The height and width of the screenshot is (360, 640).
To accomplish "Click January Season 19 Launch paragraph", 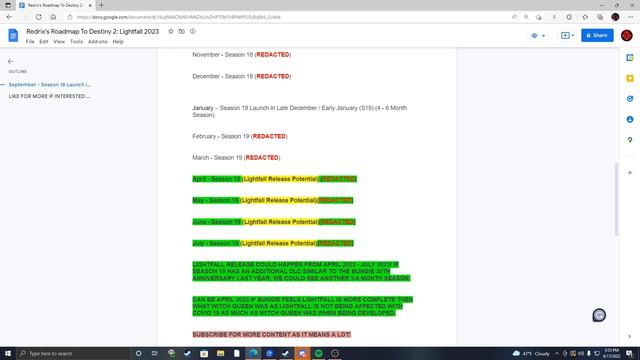I will click(x=300, y=111).
